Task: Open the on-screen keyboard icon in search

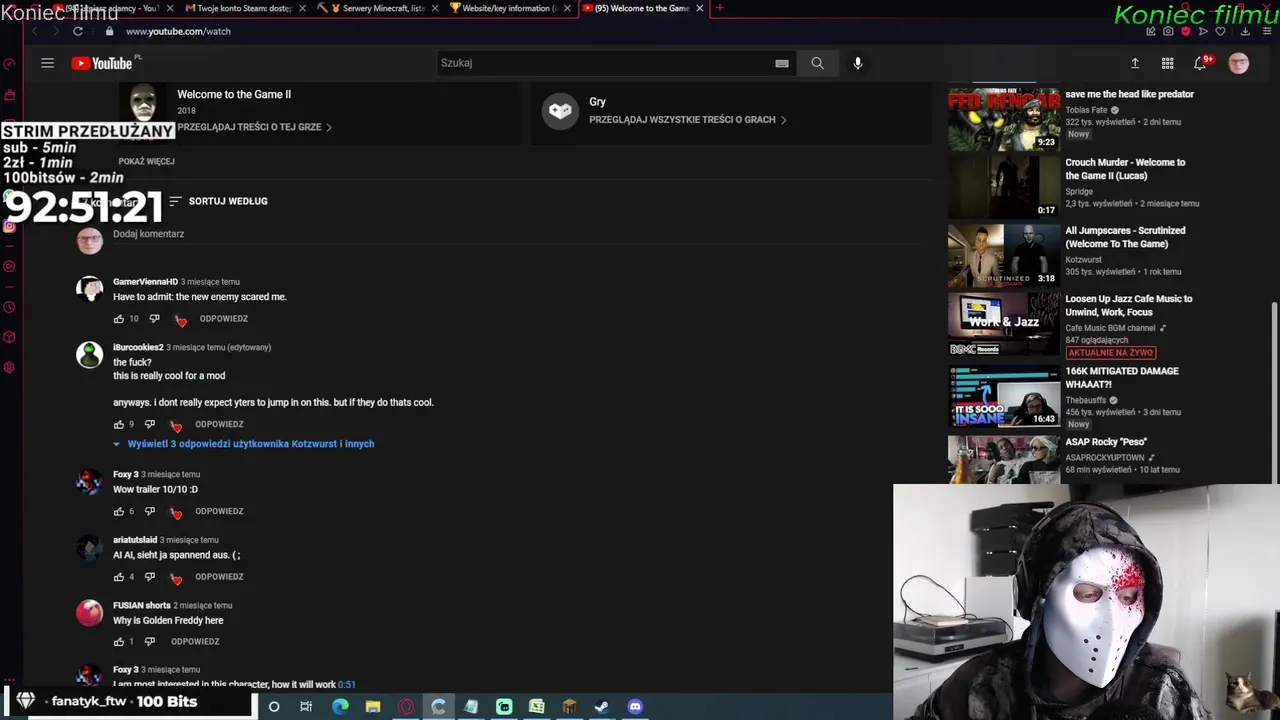Action: tap(782, 63)
